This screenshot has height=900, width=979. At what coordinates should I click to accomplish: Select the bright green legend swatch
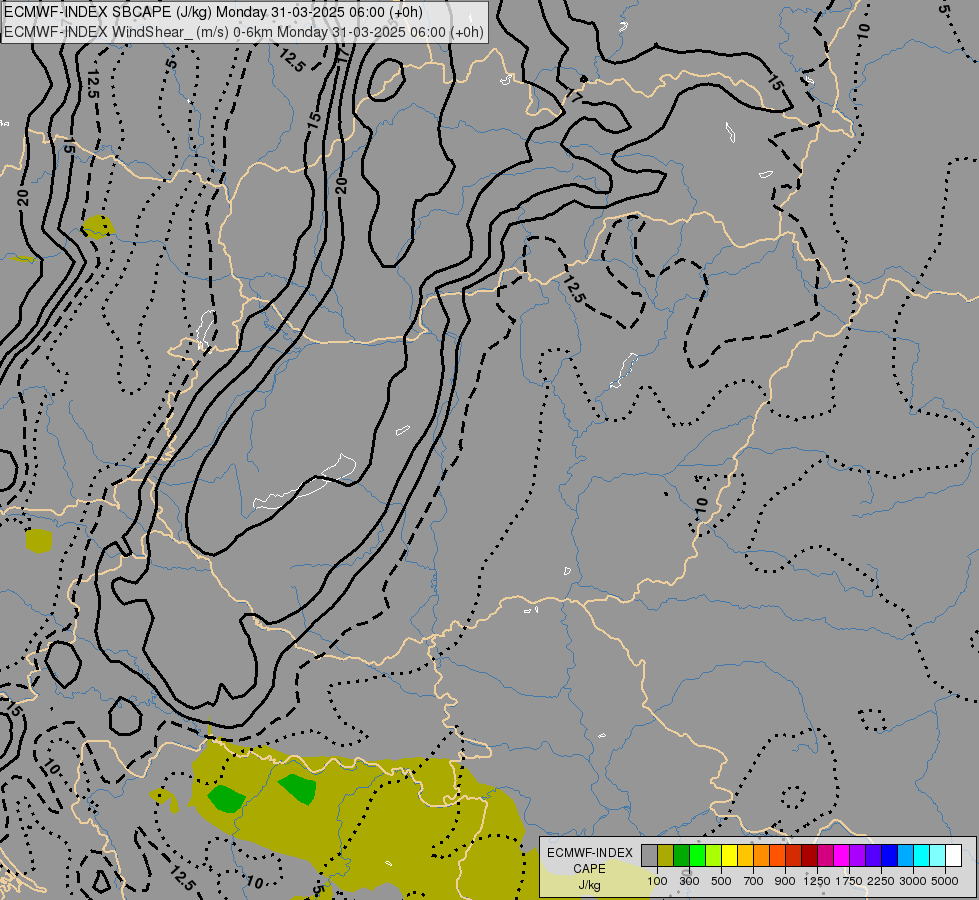[697, 855]
